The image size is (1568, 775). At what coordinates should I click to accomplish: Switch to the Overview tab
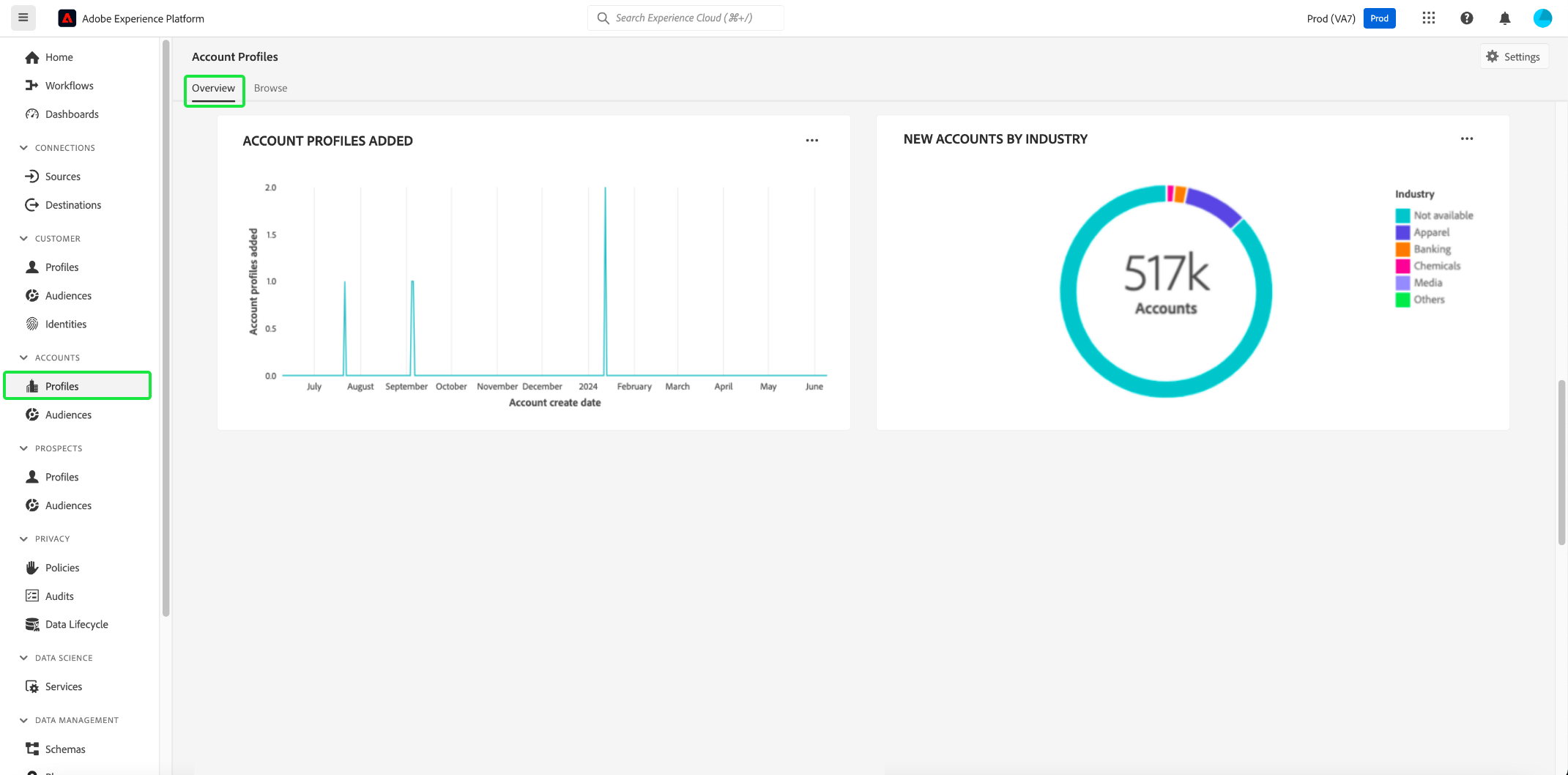click(x=213, y=89)
